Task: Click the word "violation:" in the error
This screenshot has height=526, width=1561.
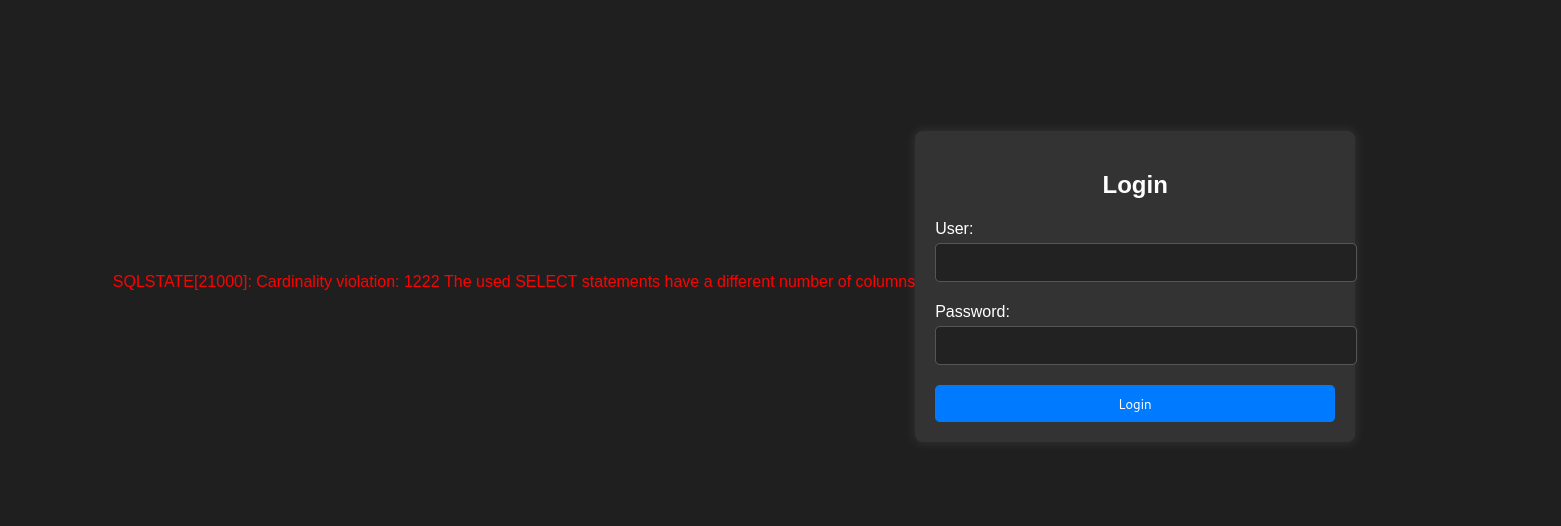Action: 368,281
